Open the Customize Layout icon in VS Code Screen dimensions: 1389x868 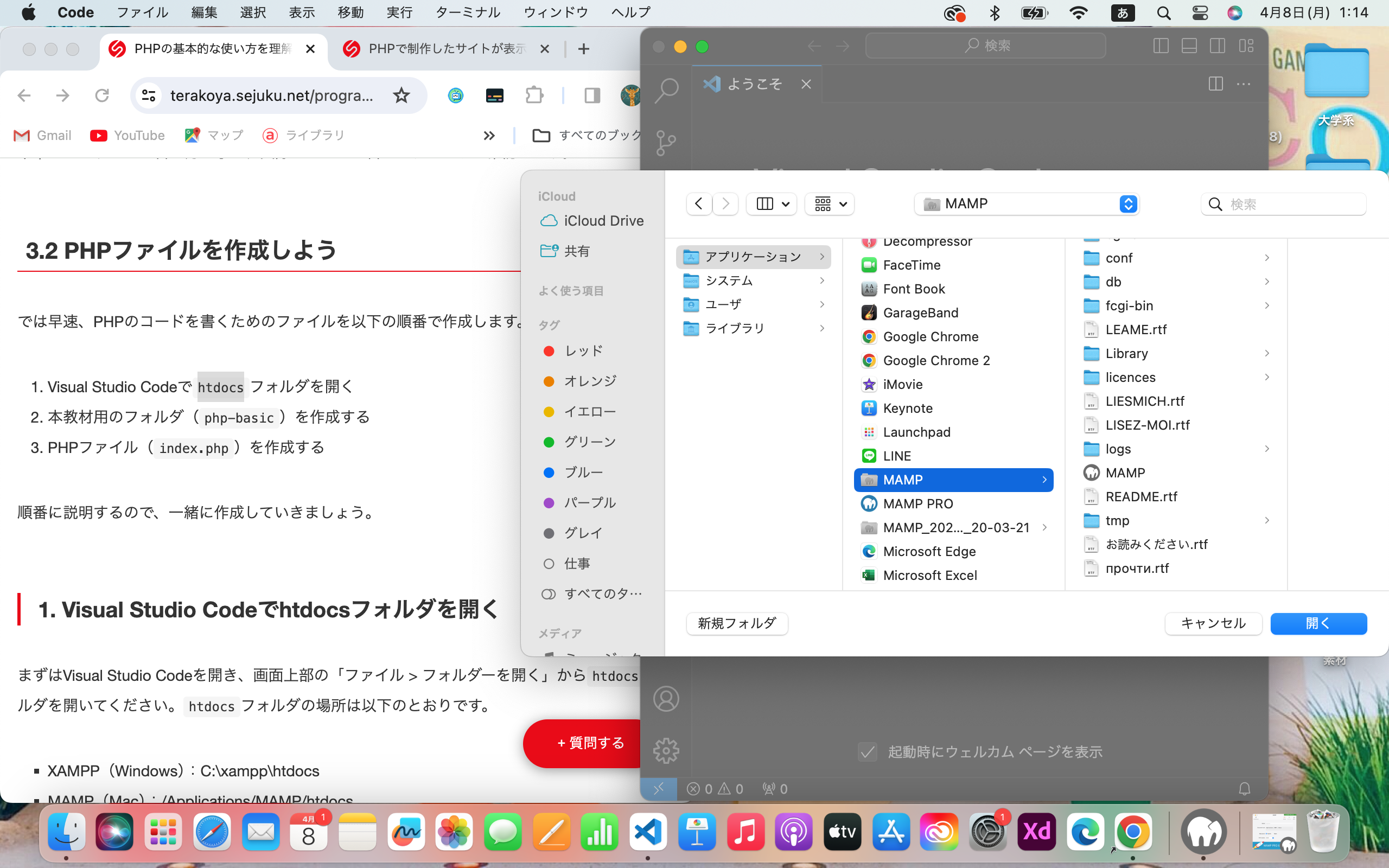[1246, 46]
